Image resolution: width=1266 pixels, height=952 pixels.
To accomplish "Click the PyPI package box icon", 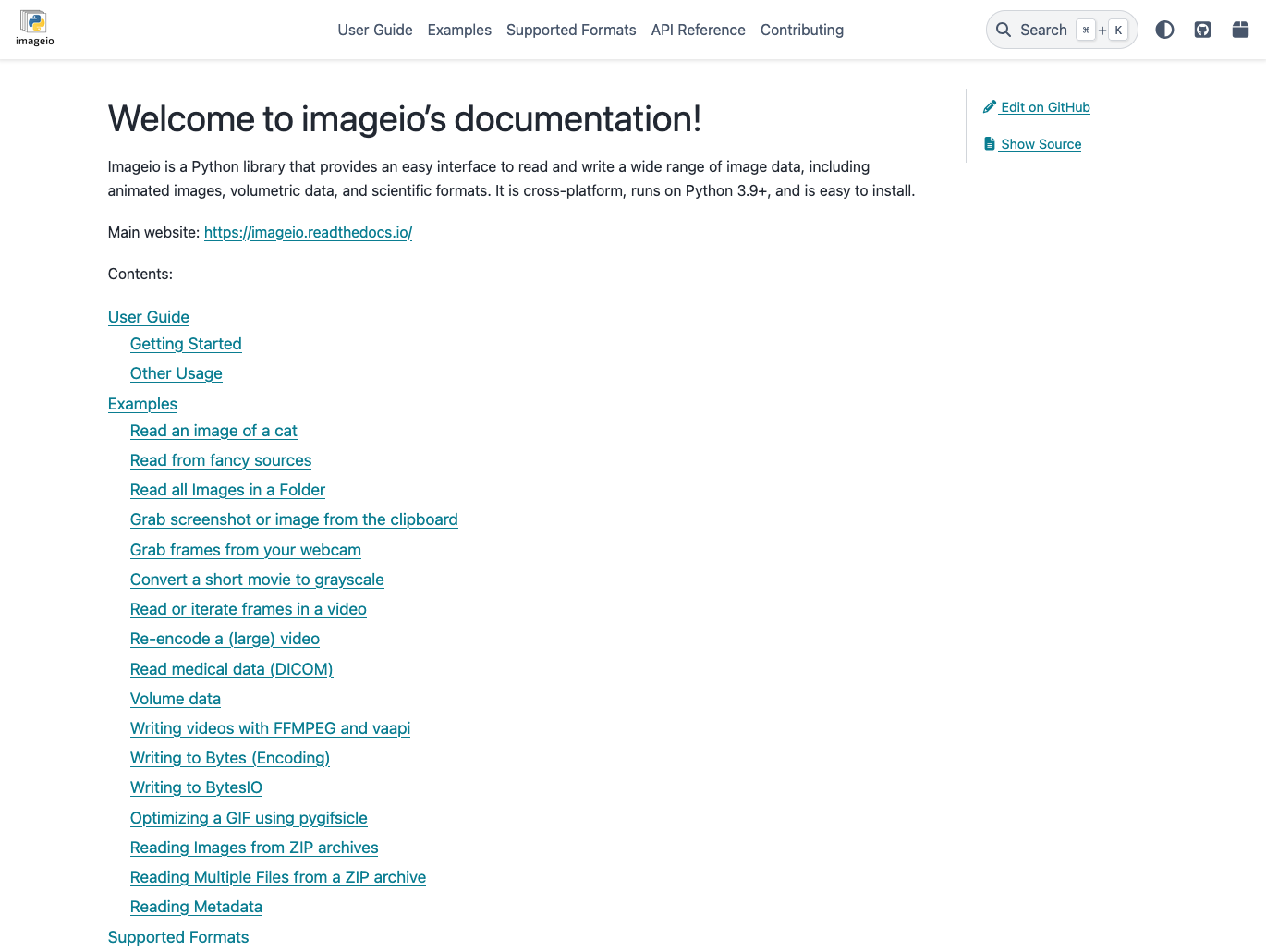I will [x=1240, y=30].
